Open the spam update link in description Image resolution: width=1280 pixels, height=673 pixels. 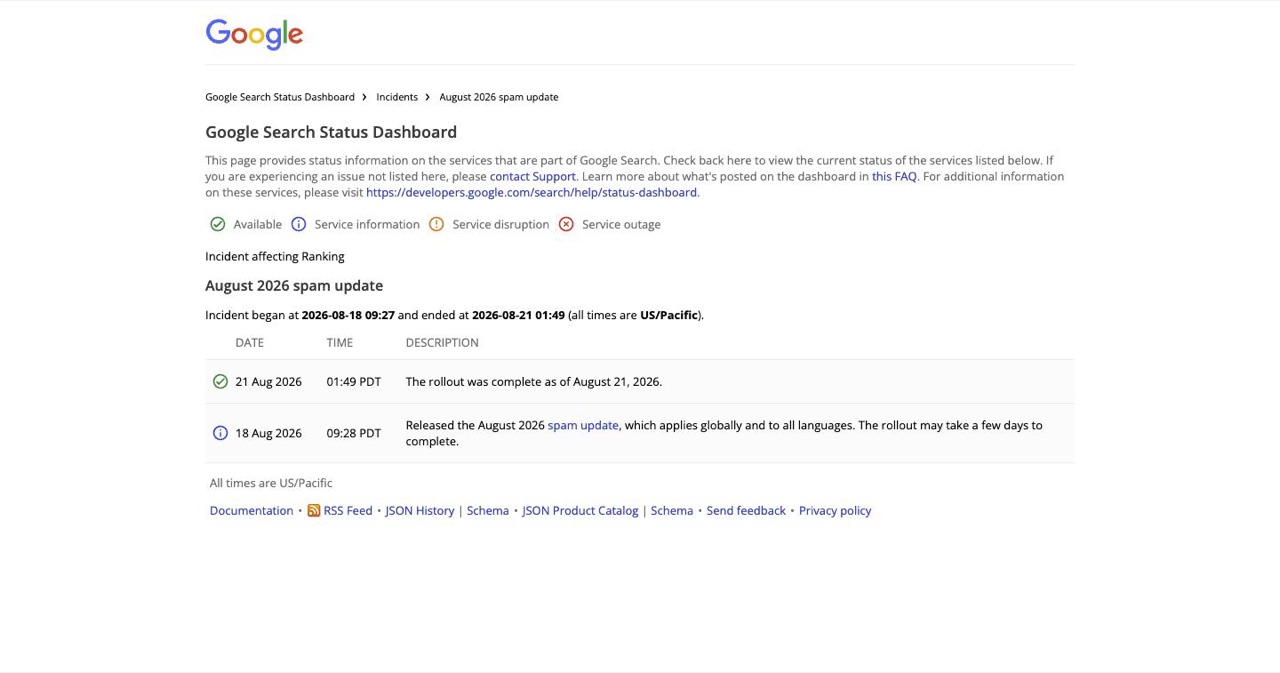tap(583, 425)
